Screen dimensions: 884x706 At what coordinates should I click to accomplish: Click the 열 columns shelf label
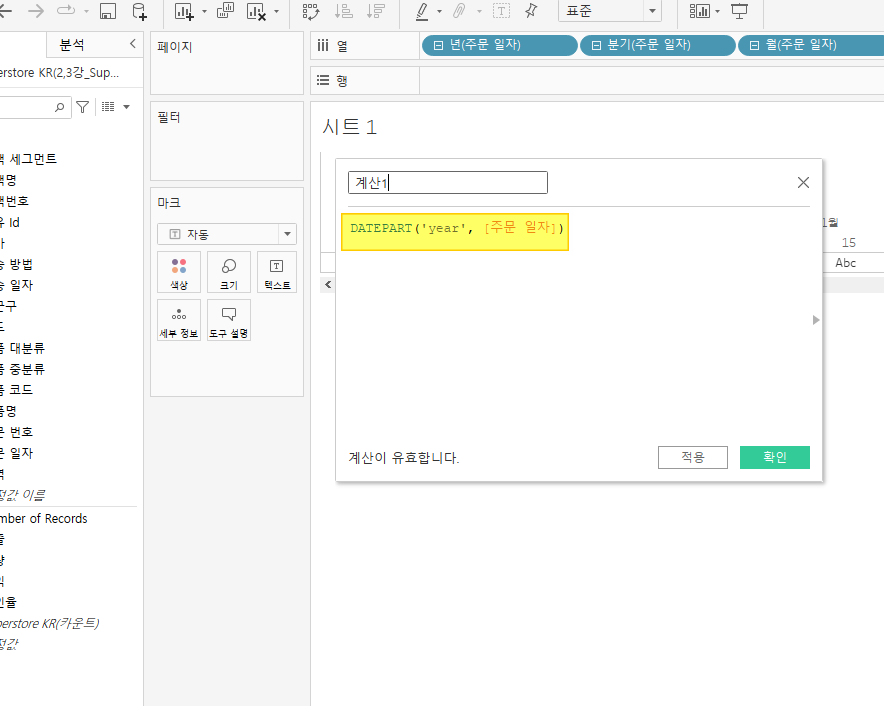pyautogui.click(x=342, y=46)
